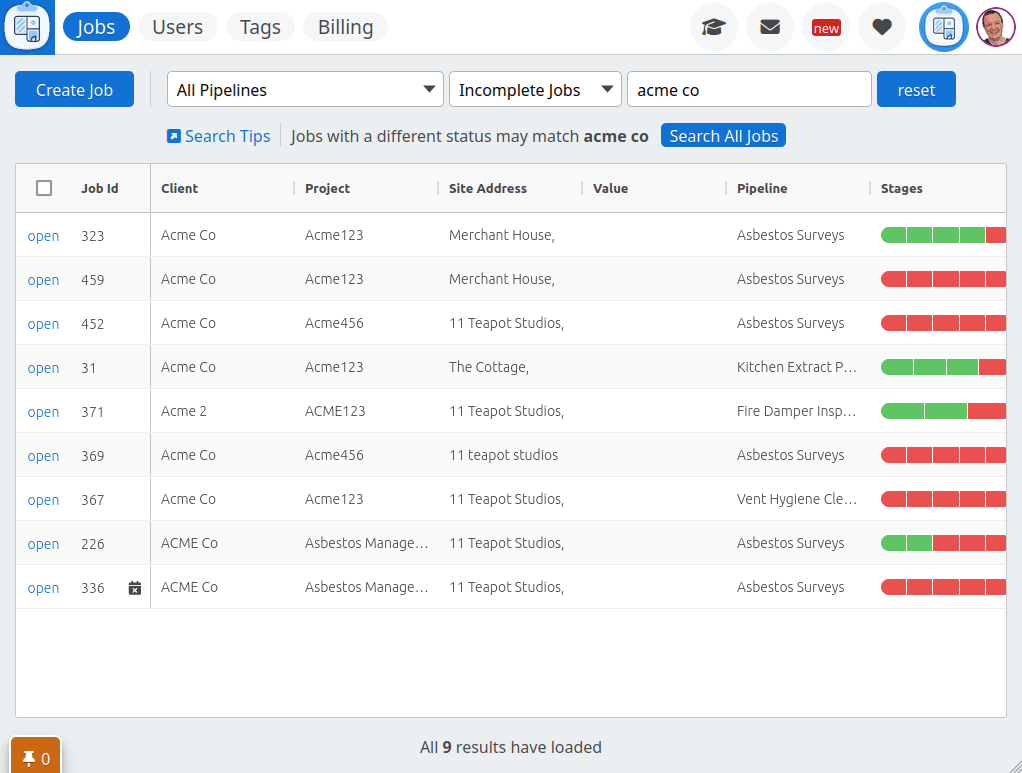Image resolution: width=1022 pixels, height=773 pixels.
Task: Open the Tags tab
Action: point(260,27)
